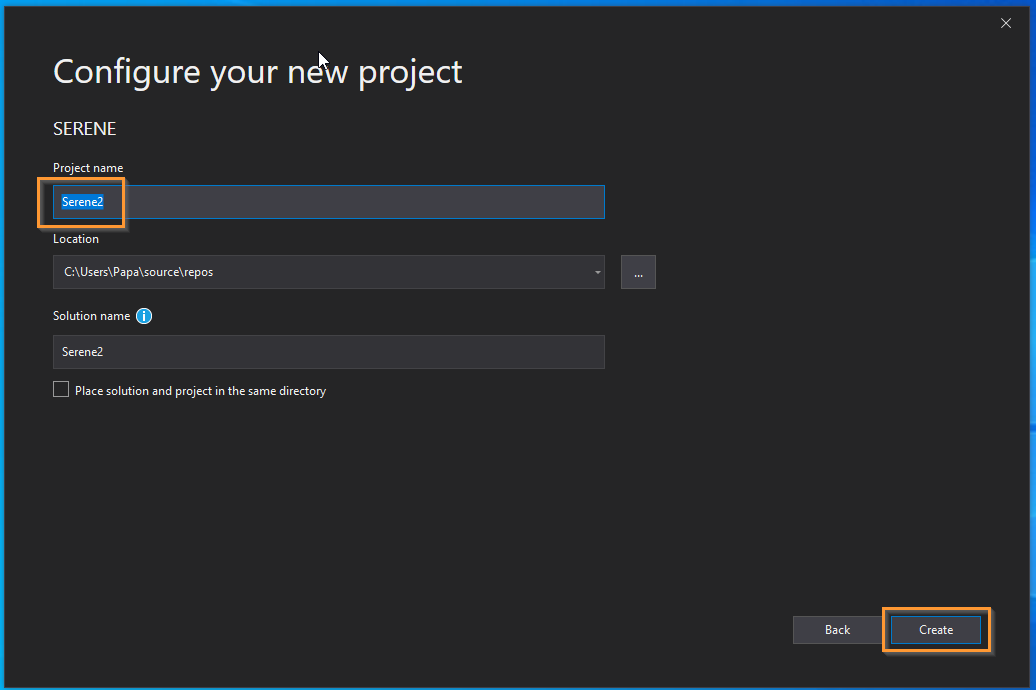This screenshot has height=690, width=1036.
Task: Enable placing solution and project in same directory
Action: (x=61, y=389)
